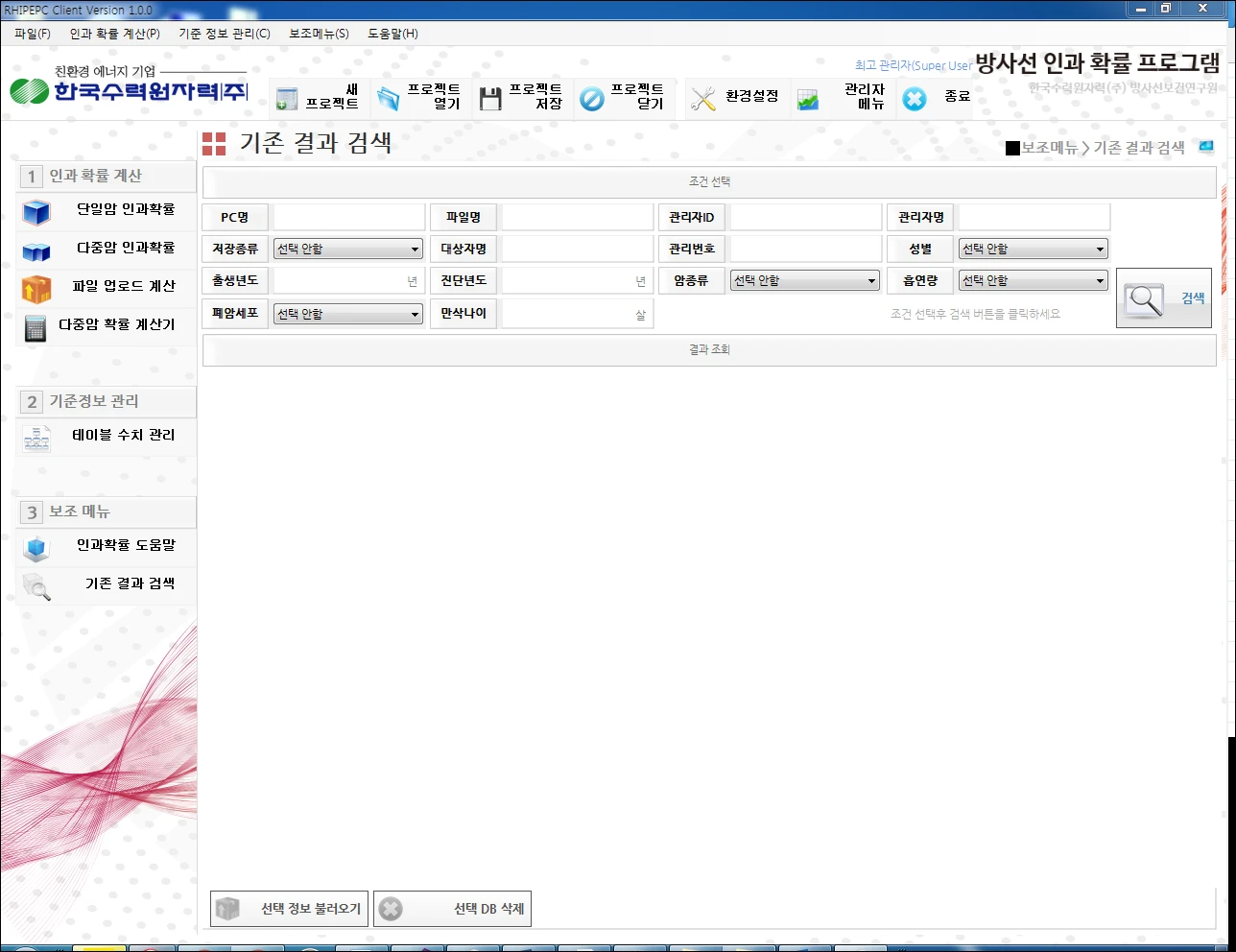
Task: Open 관리자 메뉴 chart icon
Action: [808, 99]
